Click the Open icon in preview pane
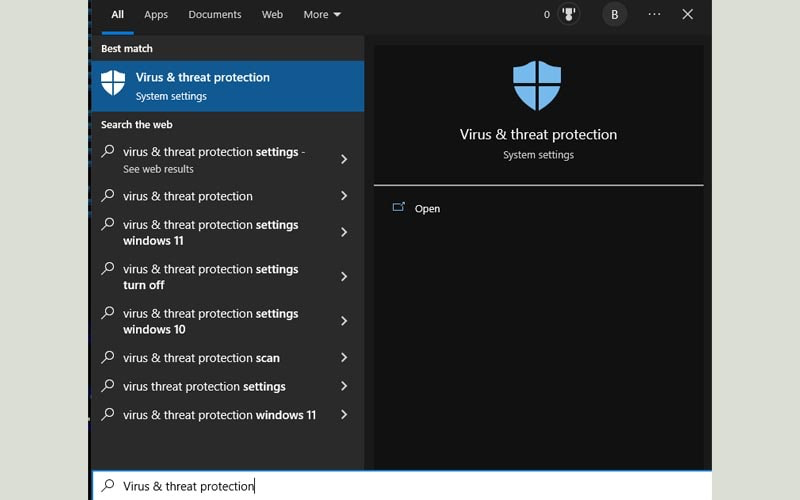This screenshot has width=800, height=500. [399, 208]
